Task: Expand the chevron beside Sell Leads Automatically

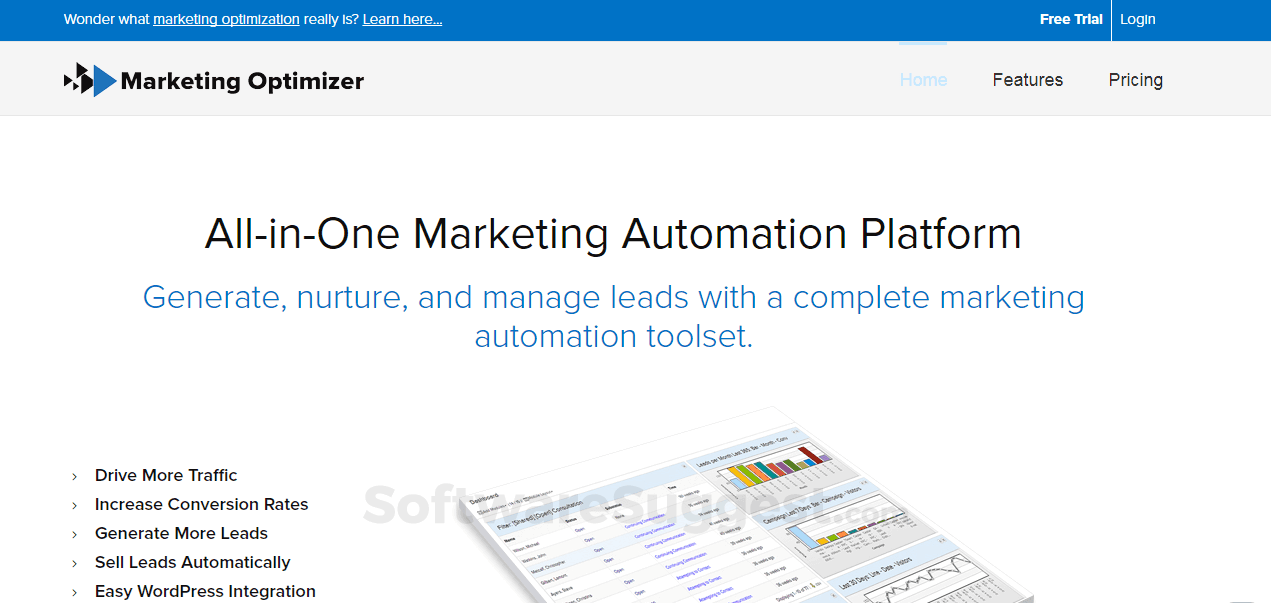Action: pyautogui.click(x=74, y=562)
